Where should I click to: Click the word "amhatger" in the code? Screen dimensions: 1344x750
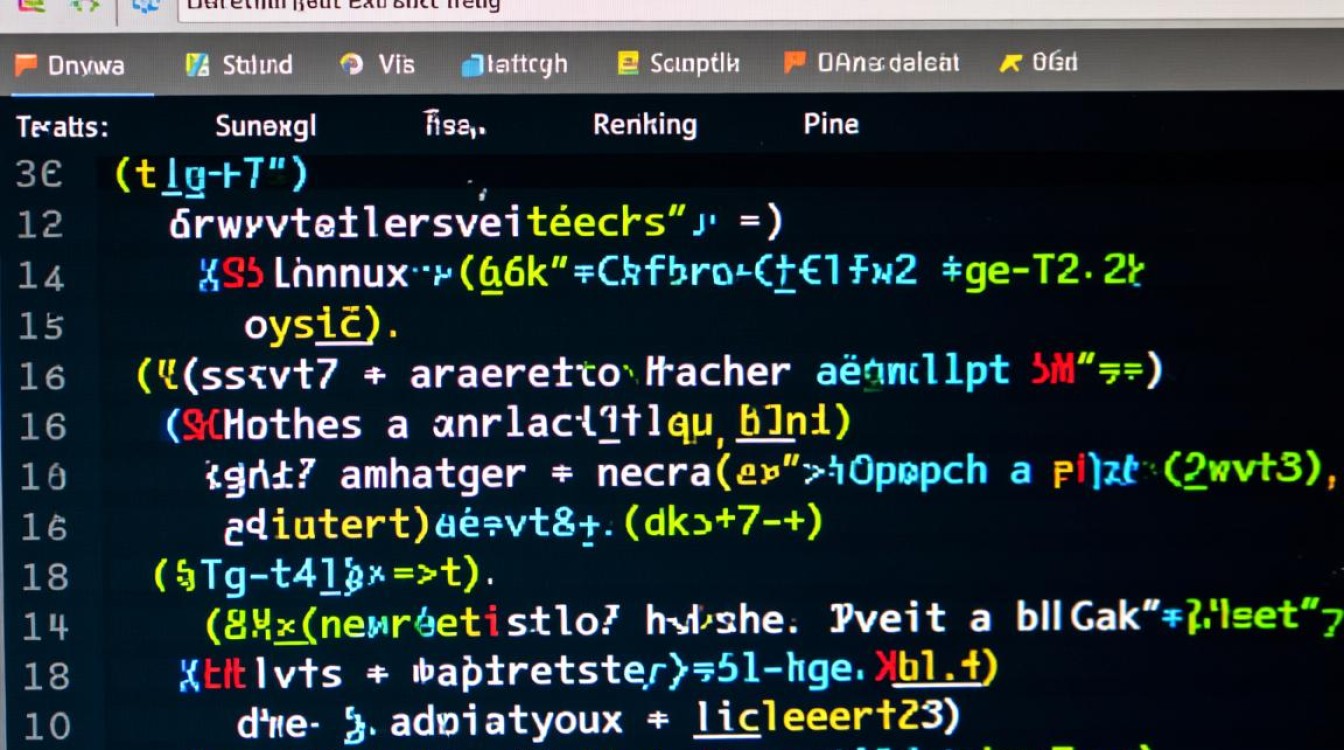click(x=432, y=473)
